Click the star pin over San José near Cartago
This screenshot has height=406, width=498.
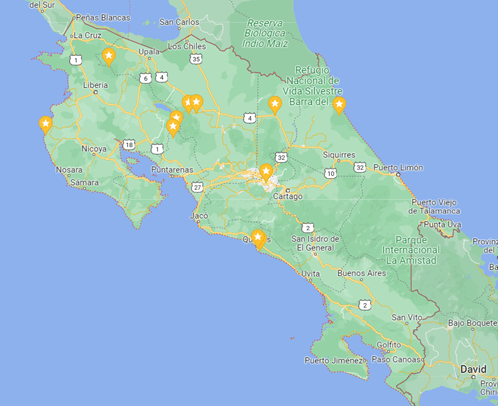[266, 173]
